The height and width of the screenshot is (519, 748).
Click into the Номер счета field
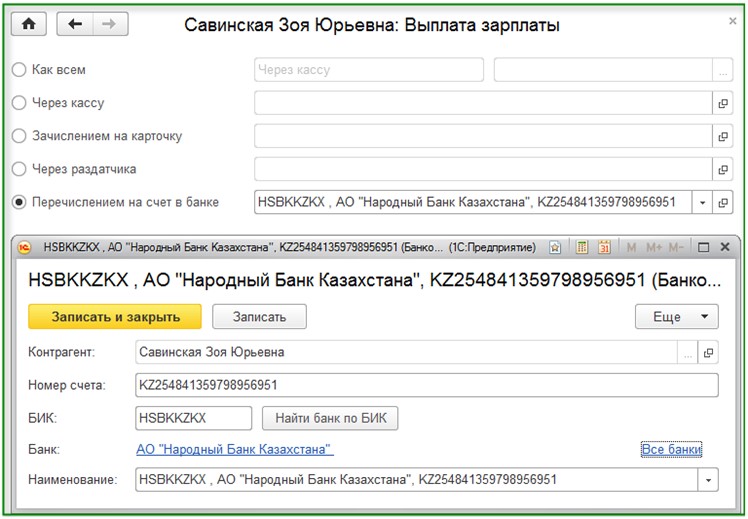coord(426,385)
